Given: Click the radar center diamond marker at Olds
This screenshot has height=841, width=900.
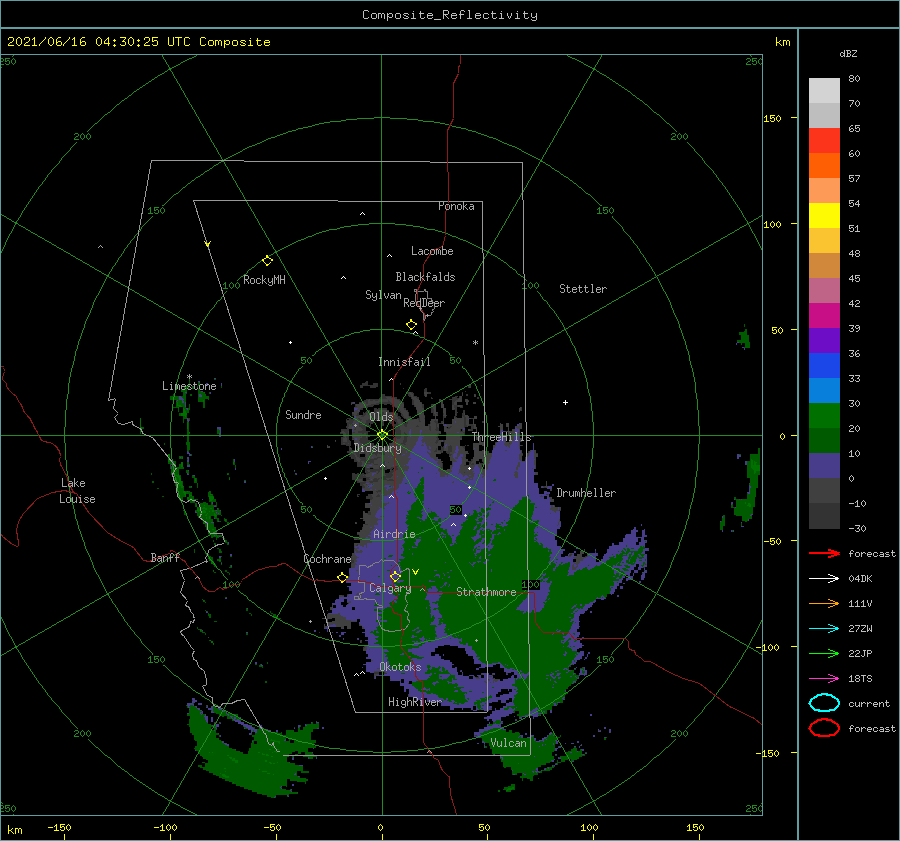Looking at the screenshot, I should [x=382, y=435].
